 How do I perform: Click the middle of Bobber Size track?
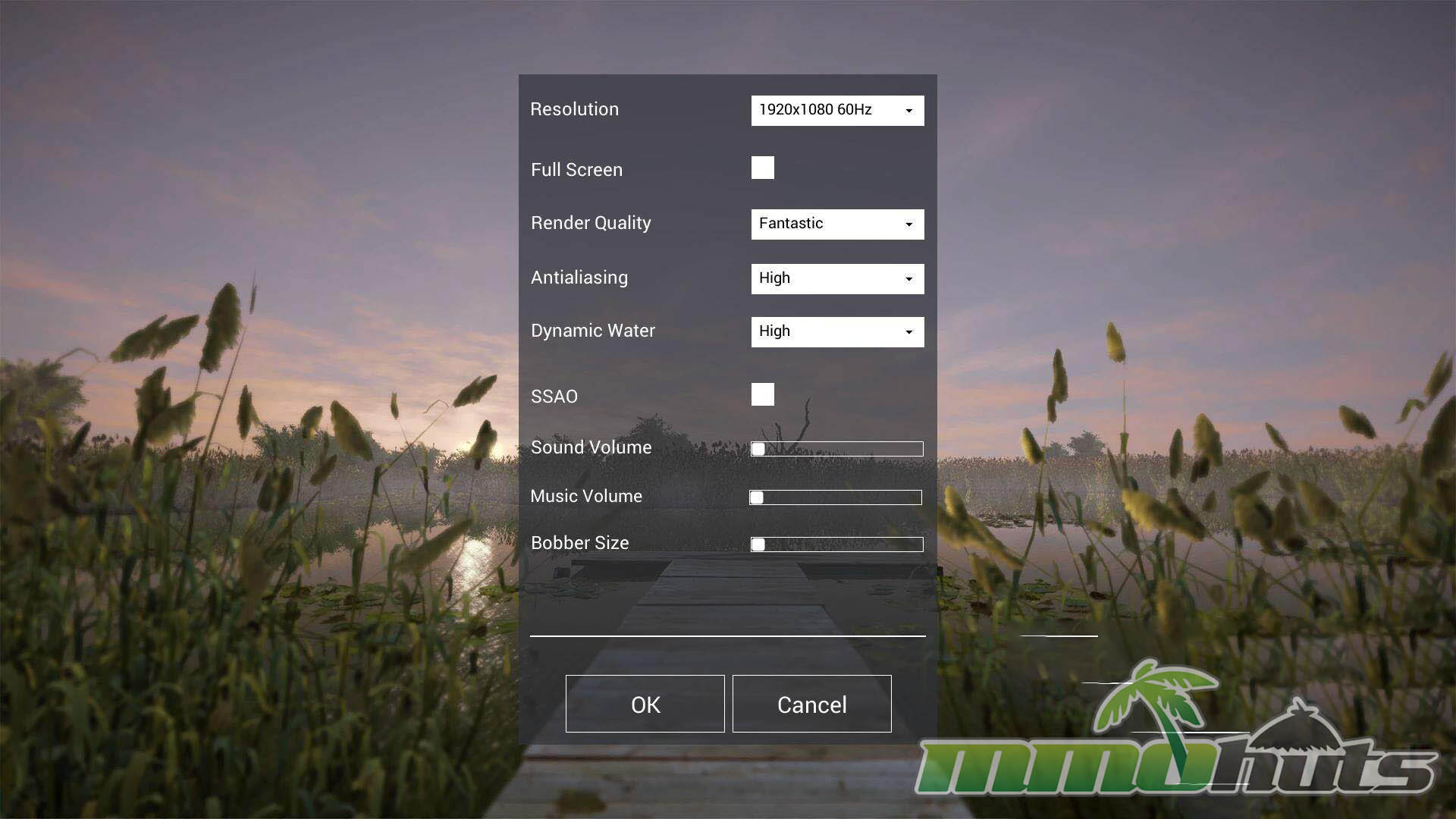point(837,544)
